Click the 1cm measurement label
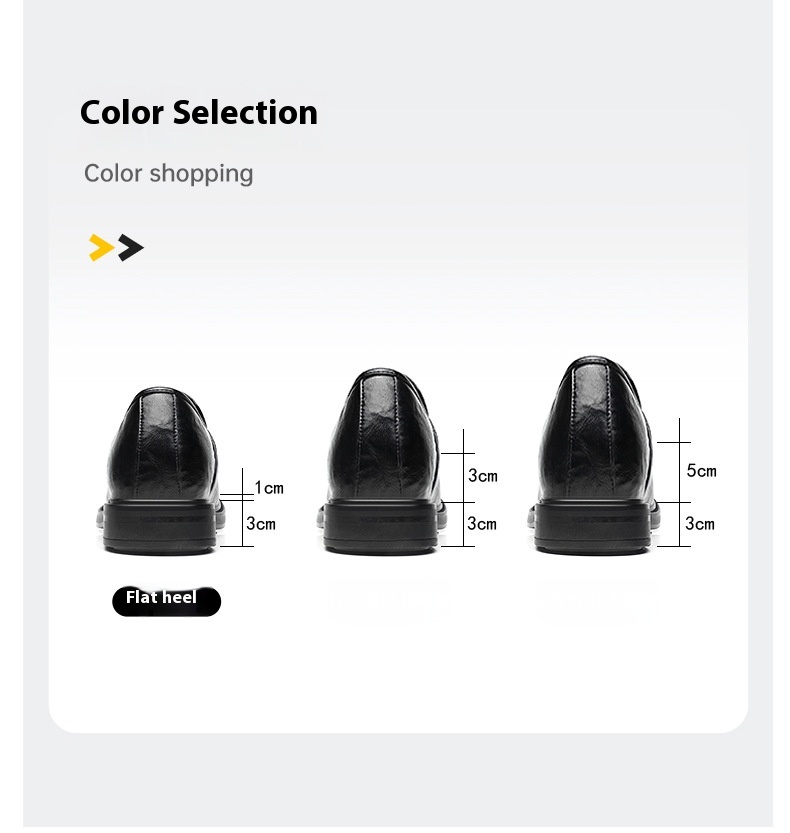The height and width of the screenshot is (833, 790). [x=269, y=488]
